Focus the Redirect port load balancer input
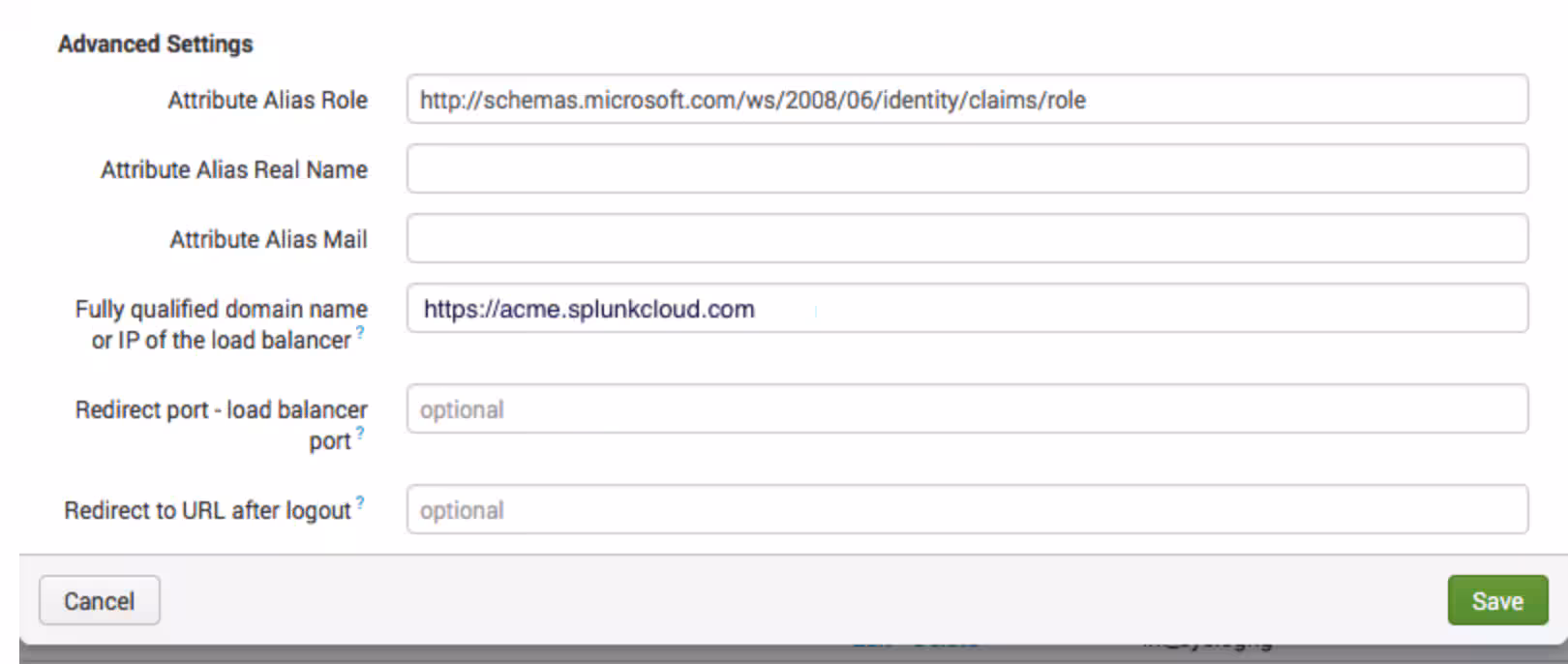This screenshot has width=1568, height=664. pyautogui.click(x=966, y=409)
